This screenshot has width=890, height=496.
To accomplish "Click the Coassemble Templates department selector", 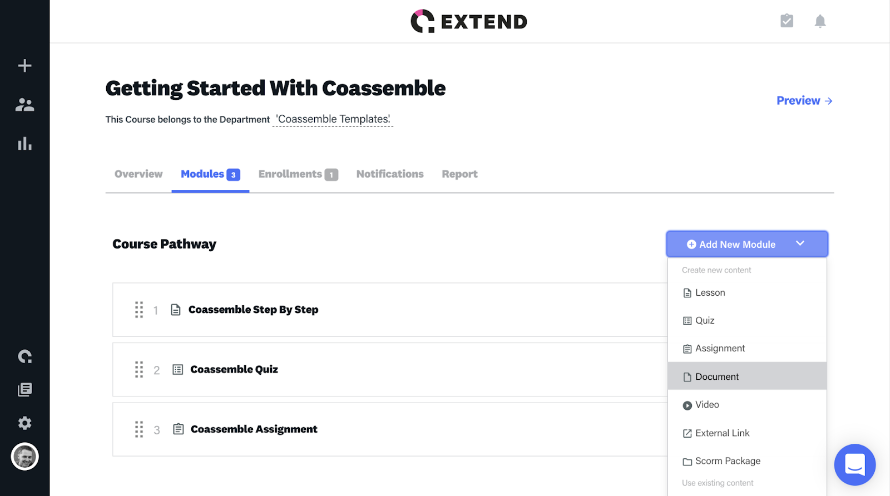I will [x=333, y=120].
